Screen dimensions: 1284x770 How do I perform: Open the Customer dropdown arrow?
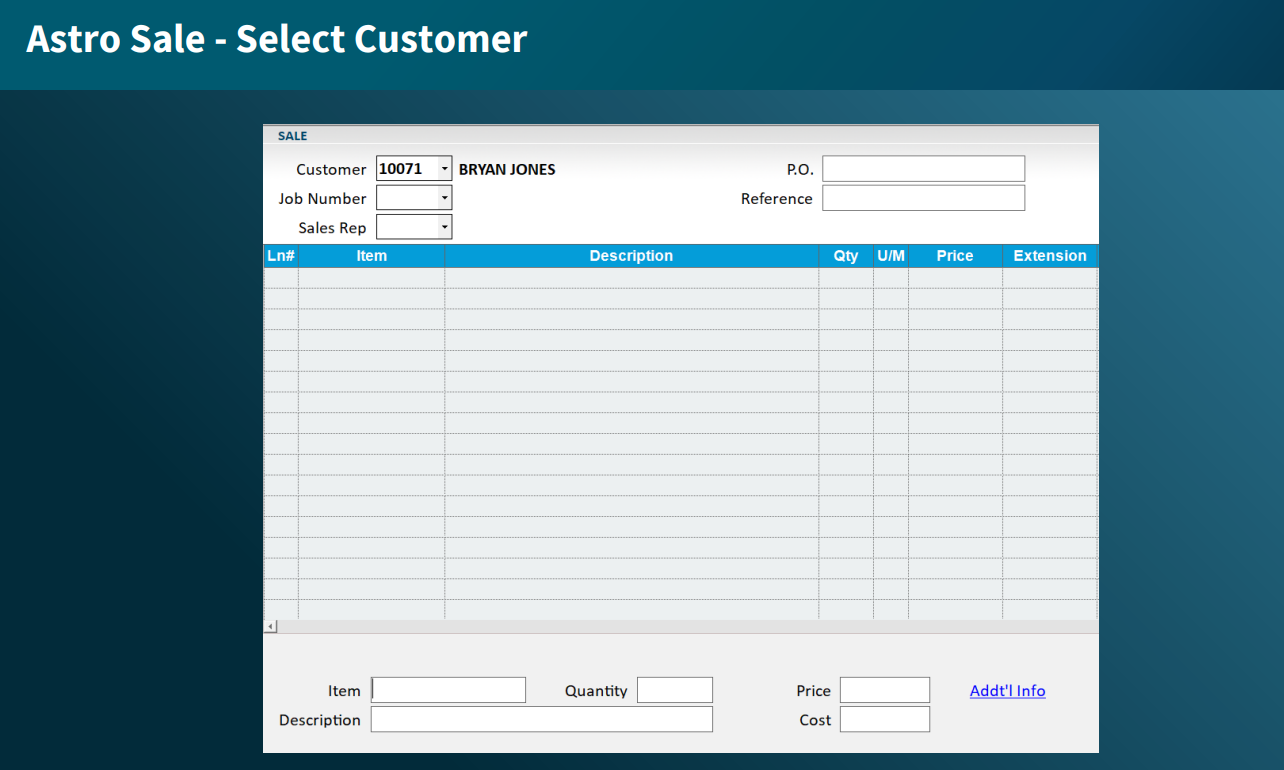pos(445,169)
